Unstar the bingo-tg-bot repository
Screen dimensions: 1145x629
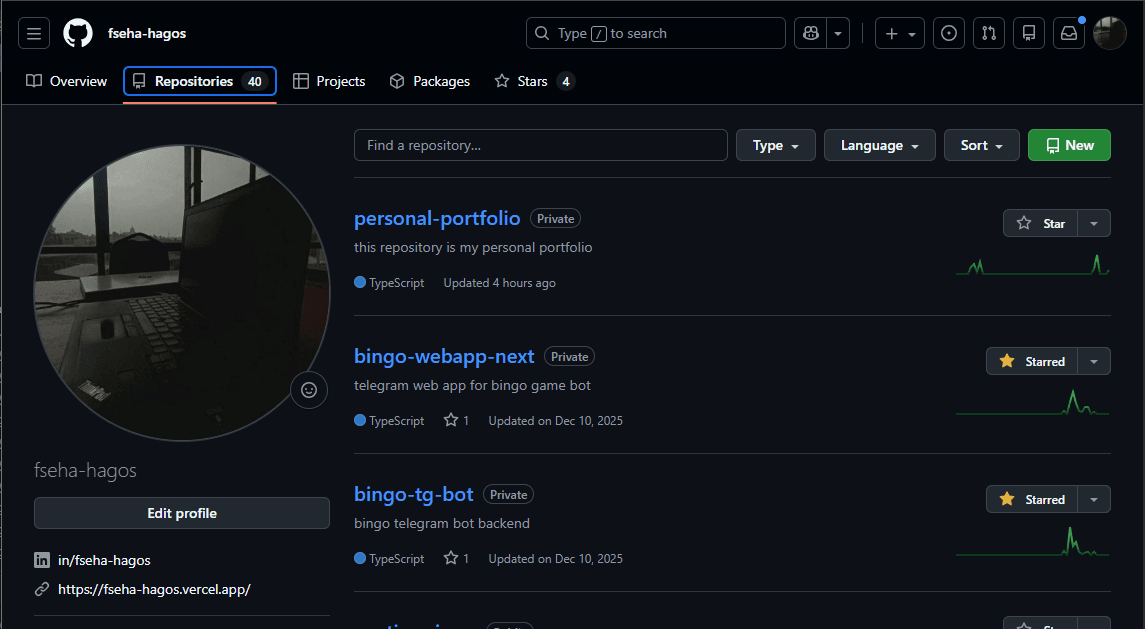tap(1032, 500)
